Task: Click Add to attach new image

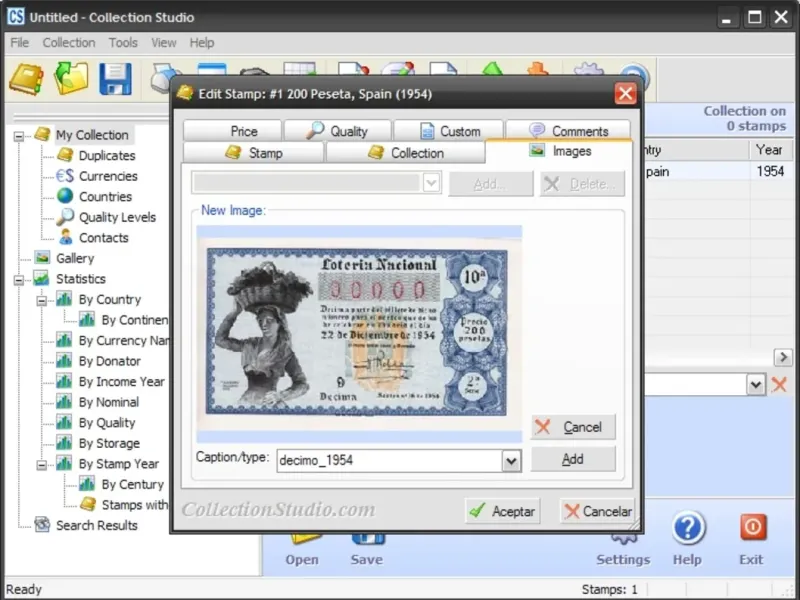Action: point(573,459)
